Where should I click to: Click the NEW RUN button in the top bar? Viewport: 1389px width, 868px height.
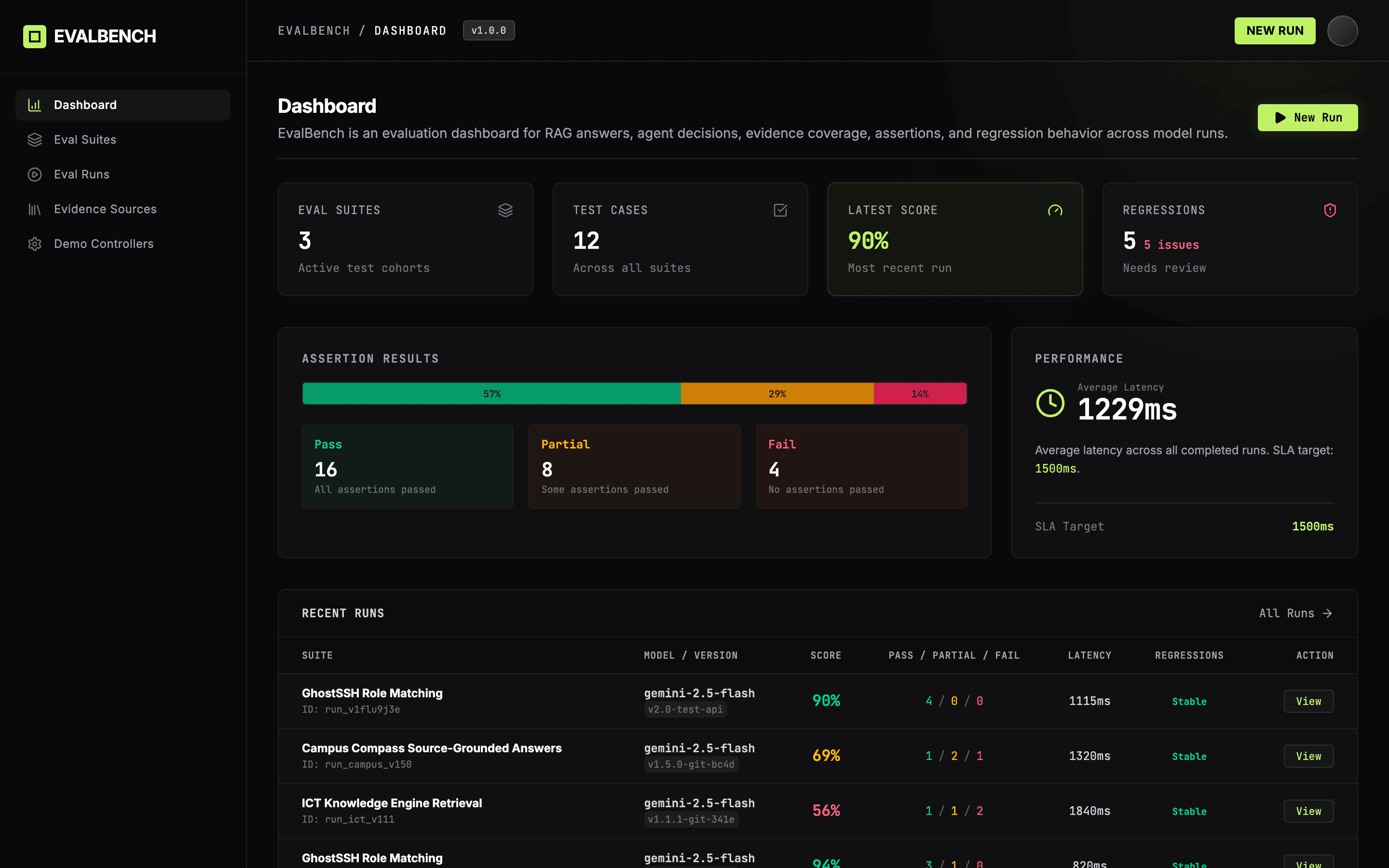pos(1275,30)
